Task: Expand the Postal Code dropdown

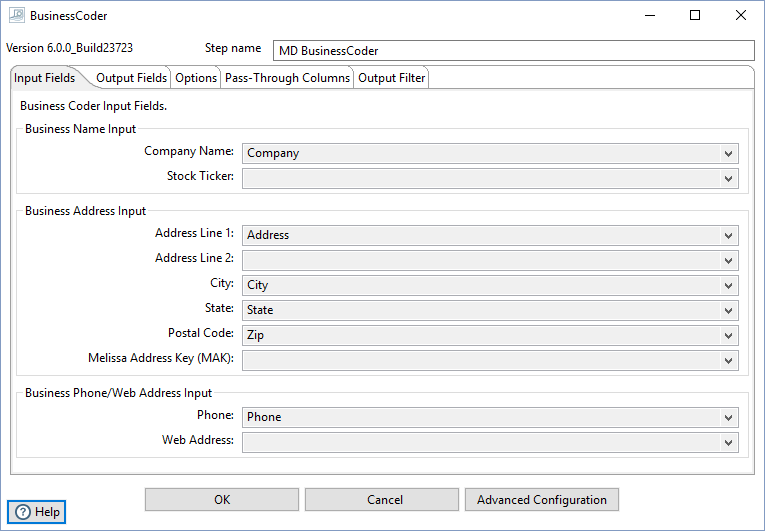Action: tap(727, 335)
